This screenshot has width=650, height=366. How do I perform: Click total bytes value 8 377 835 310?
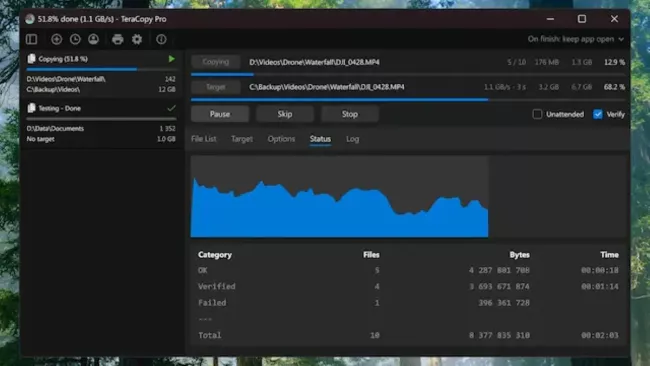[499, 335]
